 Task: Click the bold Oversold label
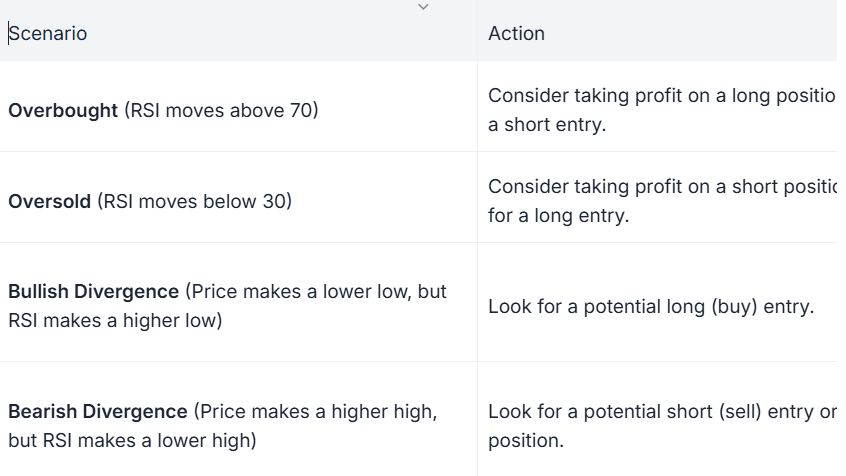coord(50,202)
